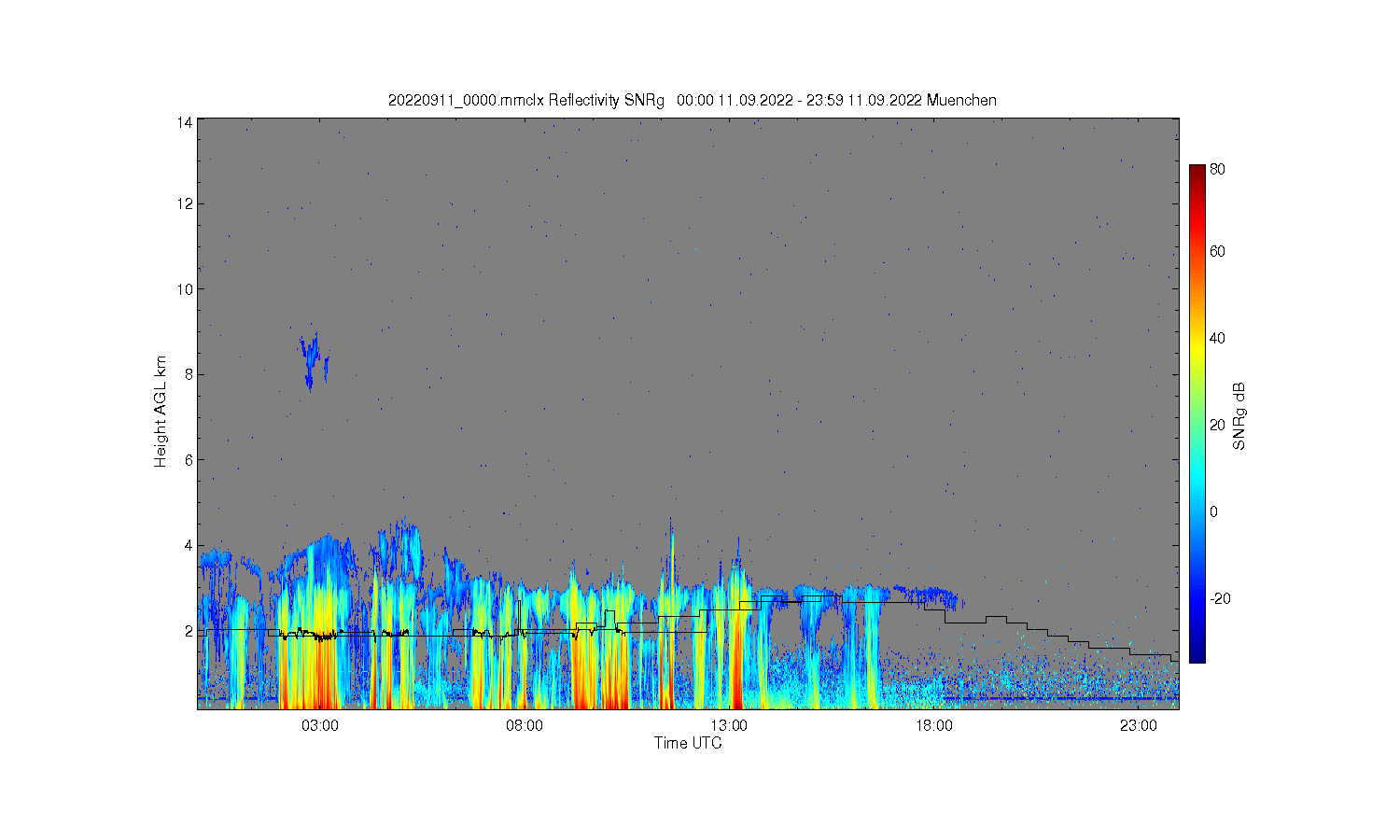Viewport: 1400px width, 840px height.
Task: Click the dark red top of the colorbar
Action: (x=1197, y=173)
